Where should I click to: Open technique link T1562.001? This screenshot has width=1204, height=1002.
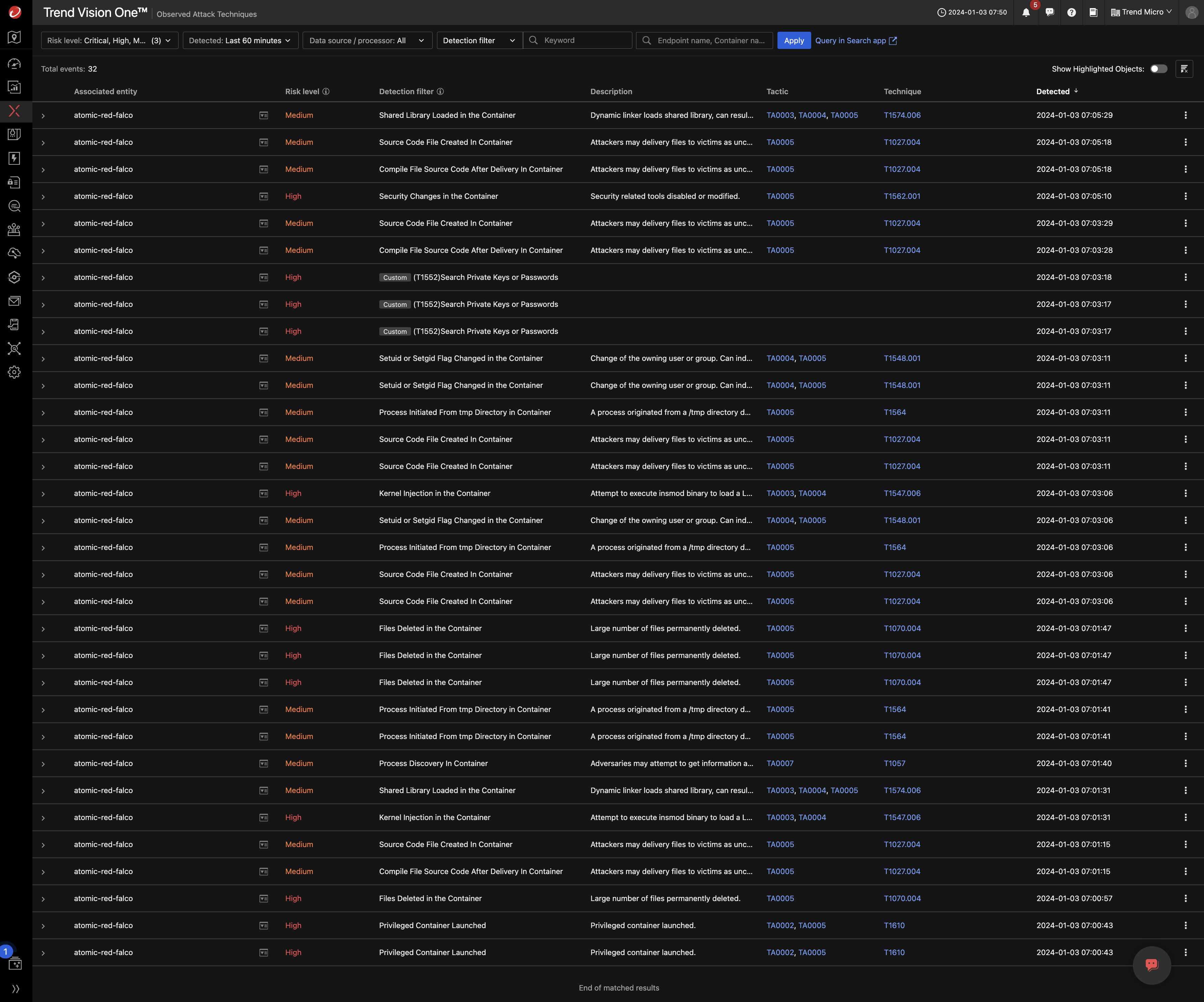point(902,197)
